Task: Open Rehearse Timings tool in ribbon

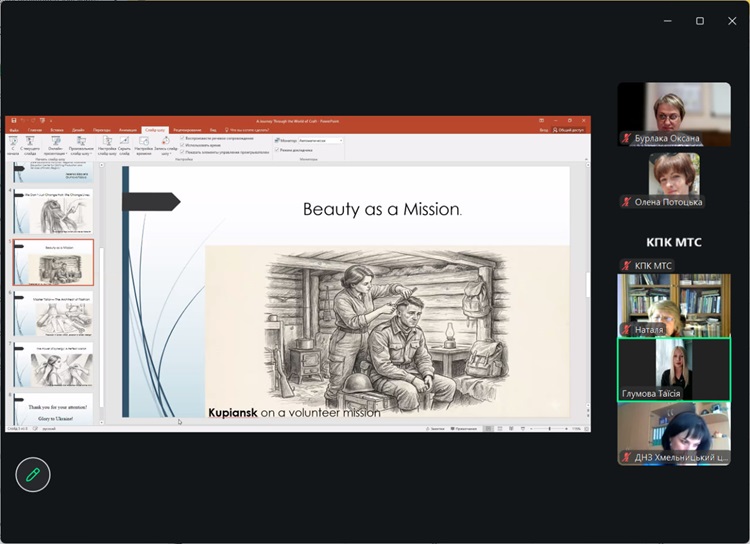Action: [x=143, y=141]
